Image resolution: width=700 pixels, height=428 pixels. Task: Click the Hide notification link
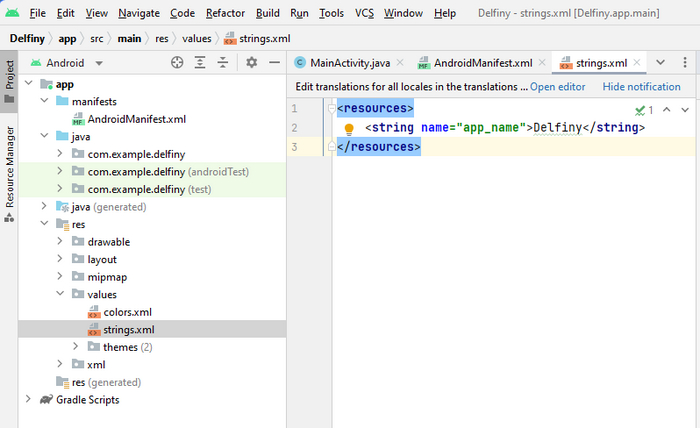[x=641, y=87]
